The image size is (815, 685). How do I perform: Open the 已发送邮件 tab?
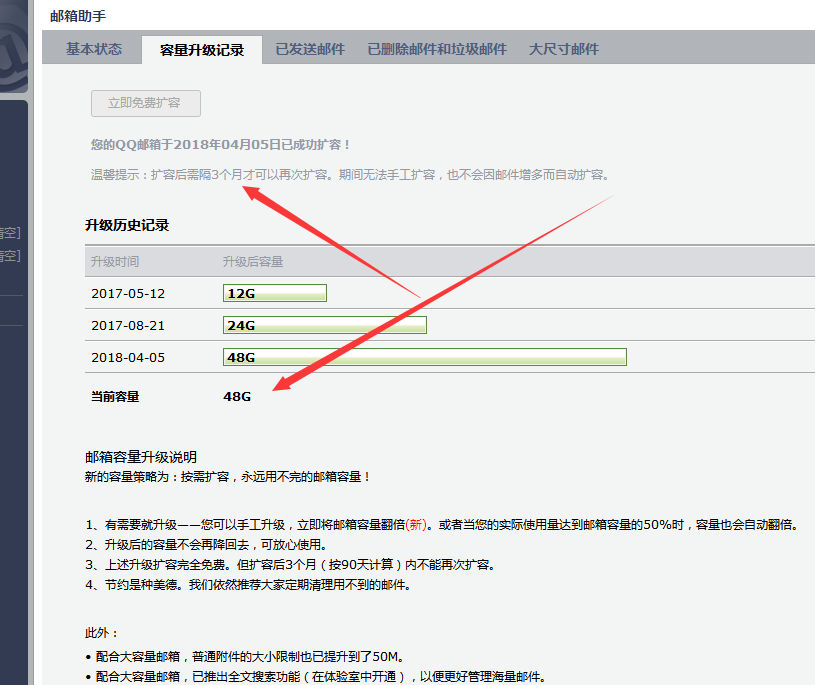click(x=310, y=49)
